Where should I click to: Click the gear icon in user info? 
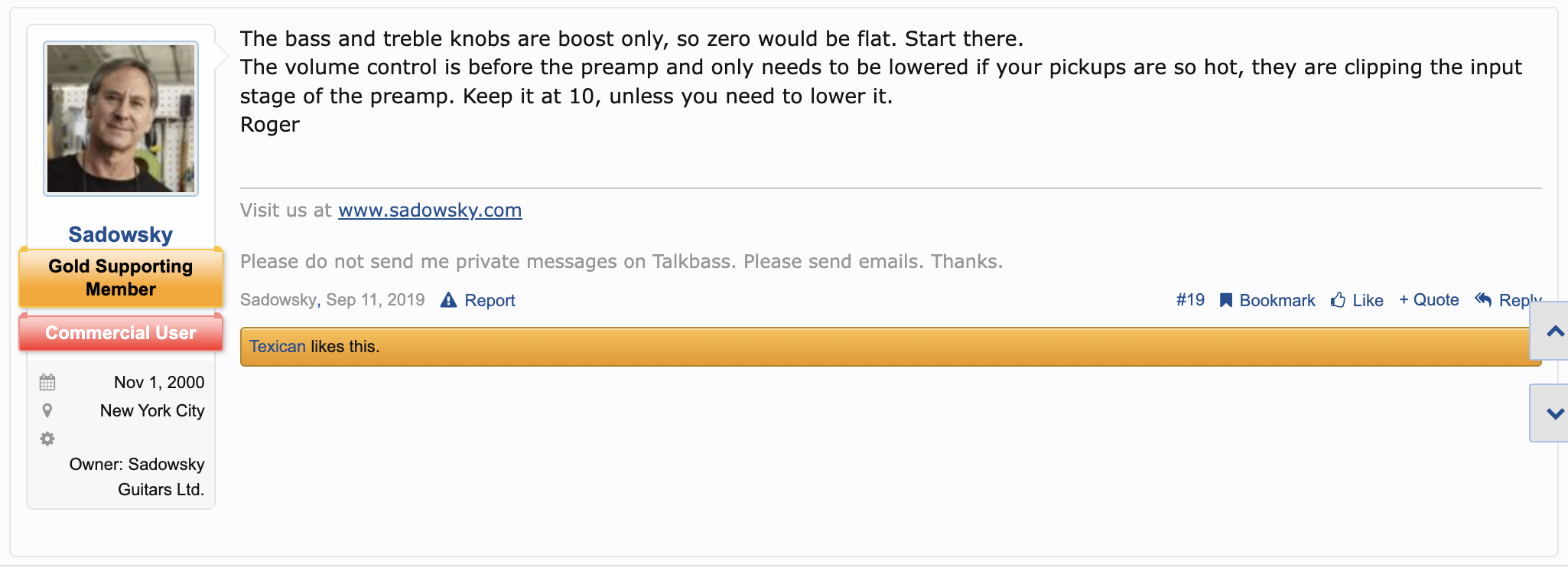47,439
